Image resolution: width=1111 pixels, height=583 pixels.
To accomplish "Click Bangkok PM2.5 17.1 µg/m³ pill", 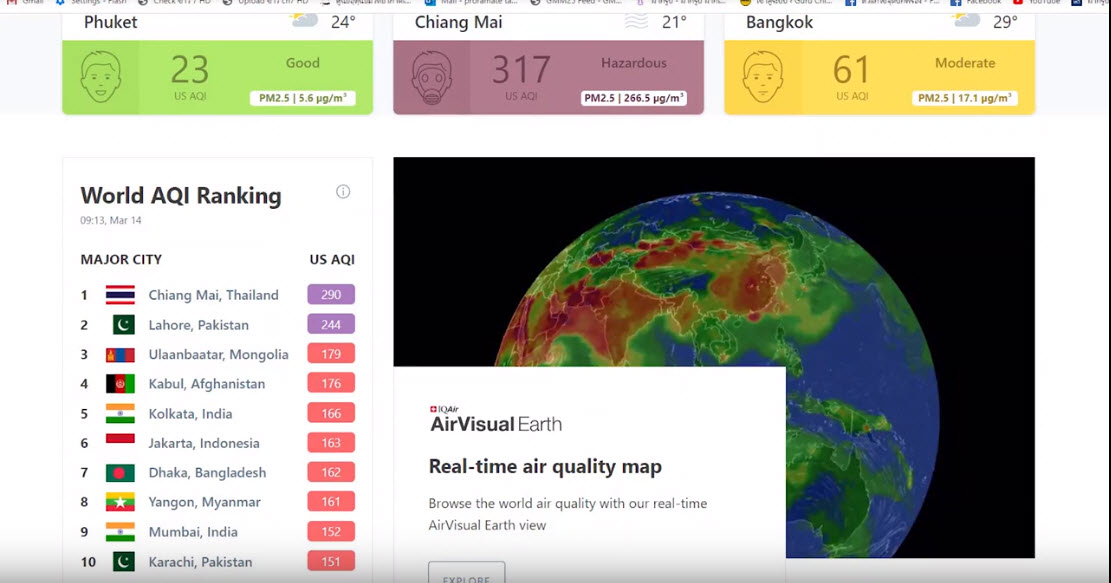I will click(964, 98).
